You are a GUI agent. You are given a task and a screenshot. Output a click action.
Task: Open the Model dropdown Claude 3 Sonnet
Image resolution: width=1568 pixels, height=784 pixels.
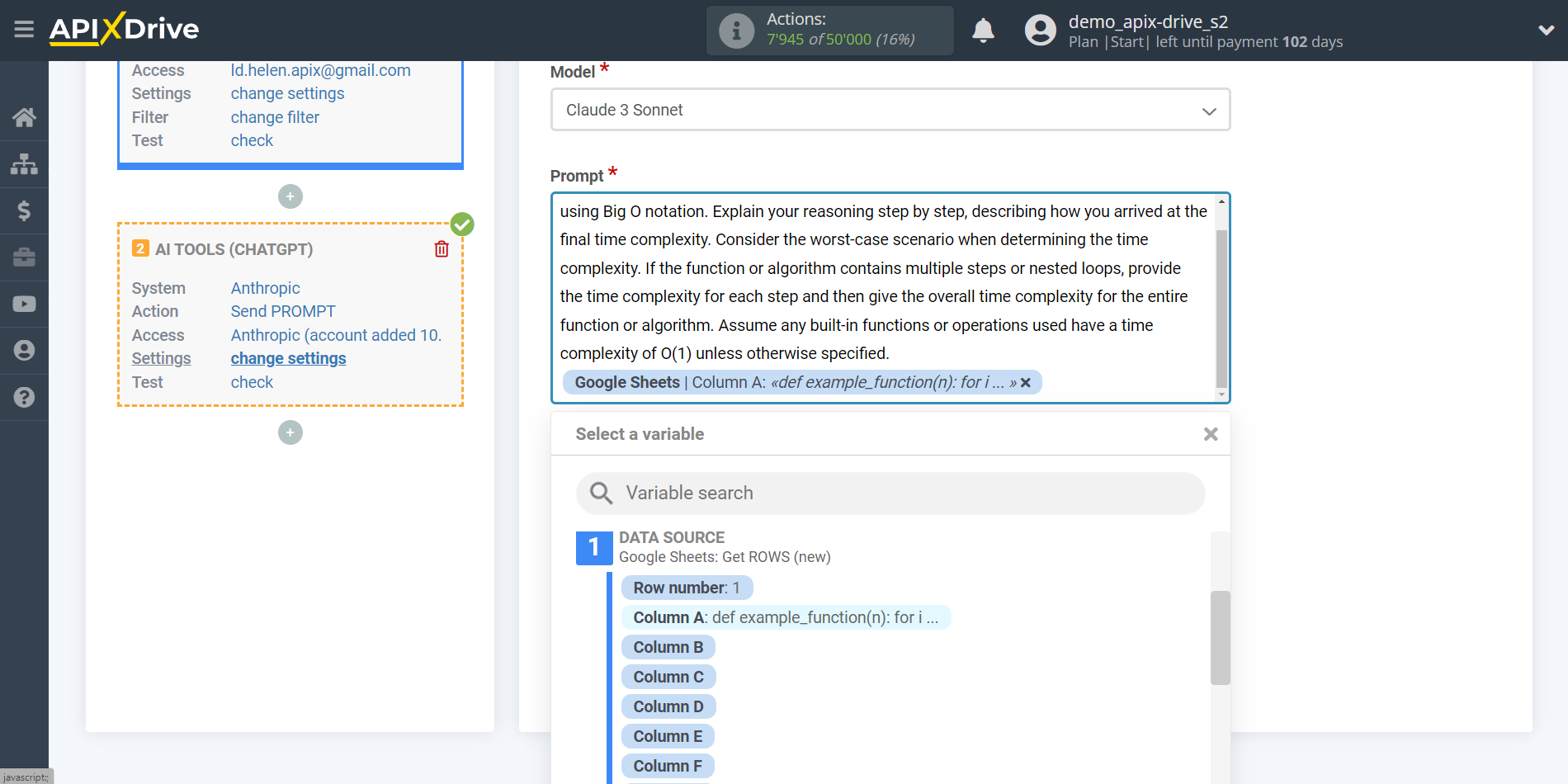click(x=890, y=110)
